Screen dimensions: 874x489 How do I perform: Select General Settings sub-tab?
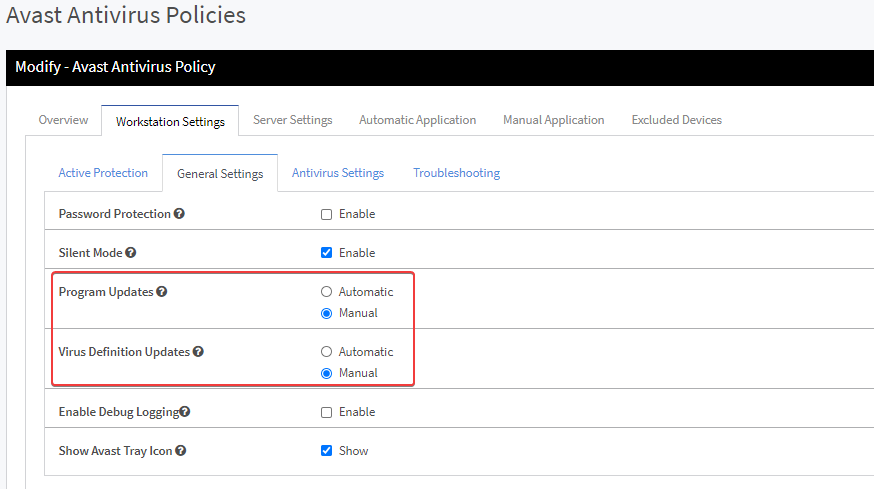tap(220, 174)
